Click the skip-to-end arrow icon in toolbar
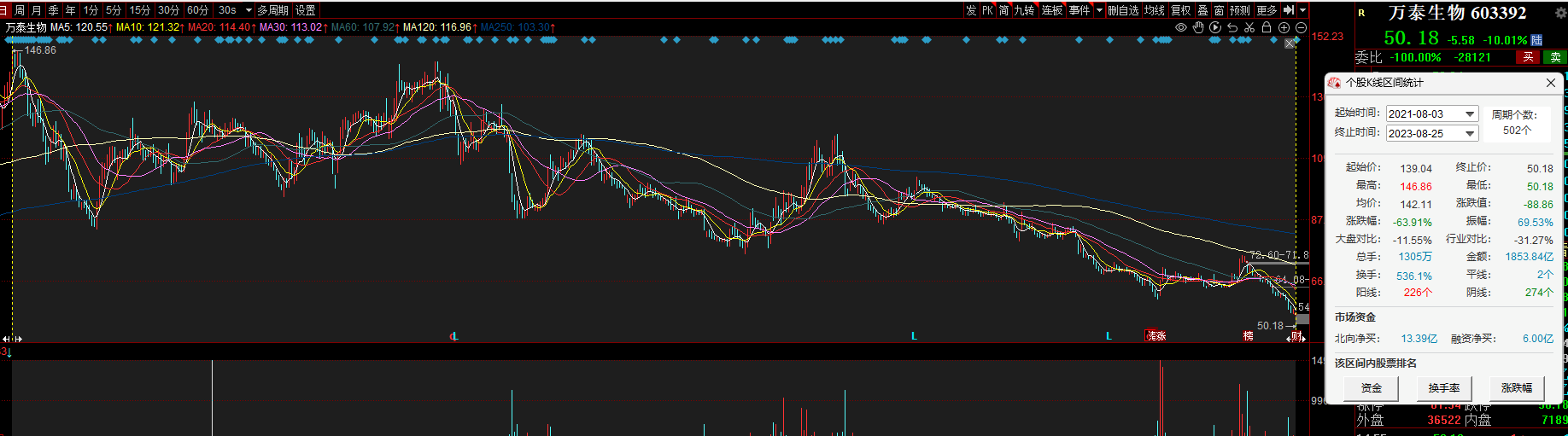This screenshot has height=436, width=1568. (x=1289, y=10)
